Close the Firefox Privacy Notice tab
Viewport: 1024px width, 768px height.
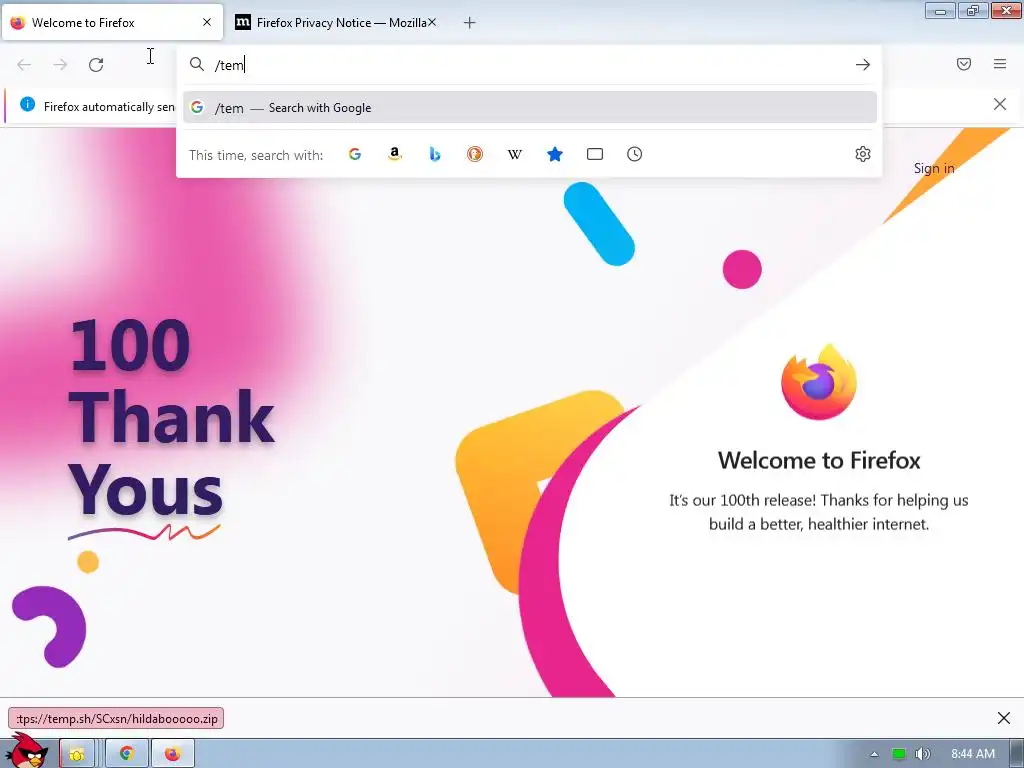[x=432, y=22]
